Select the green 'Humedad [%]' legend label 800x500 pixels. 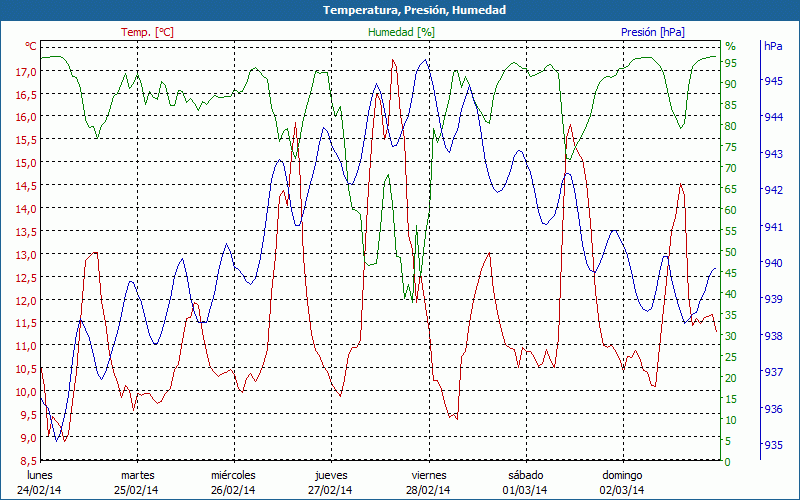click(401, 32)
